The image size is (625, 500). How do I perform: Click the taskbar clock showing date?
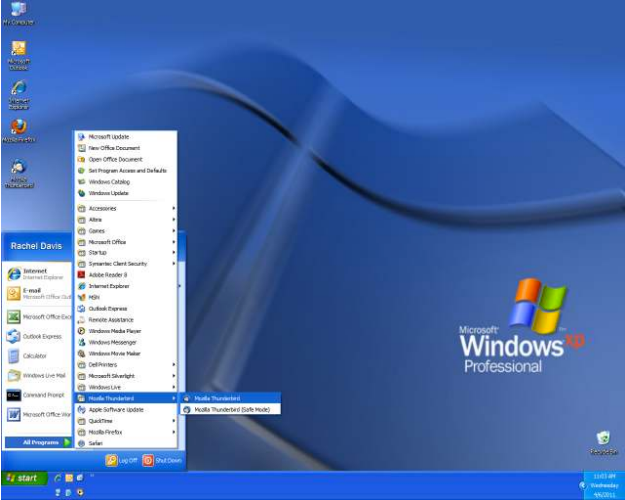[x=604, y=485]
